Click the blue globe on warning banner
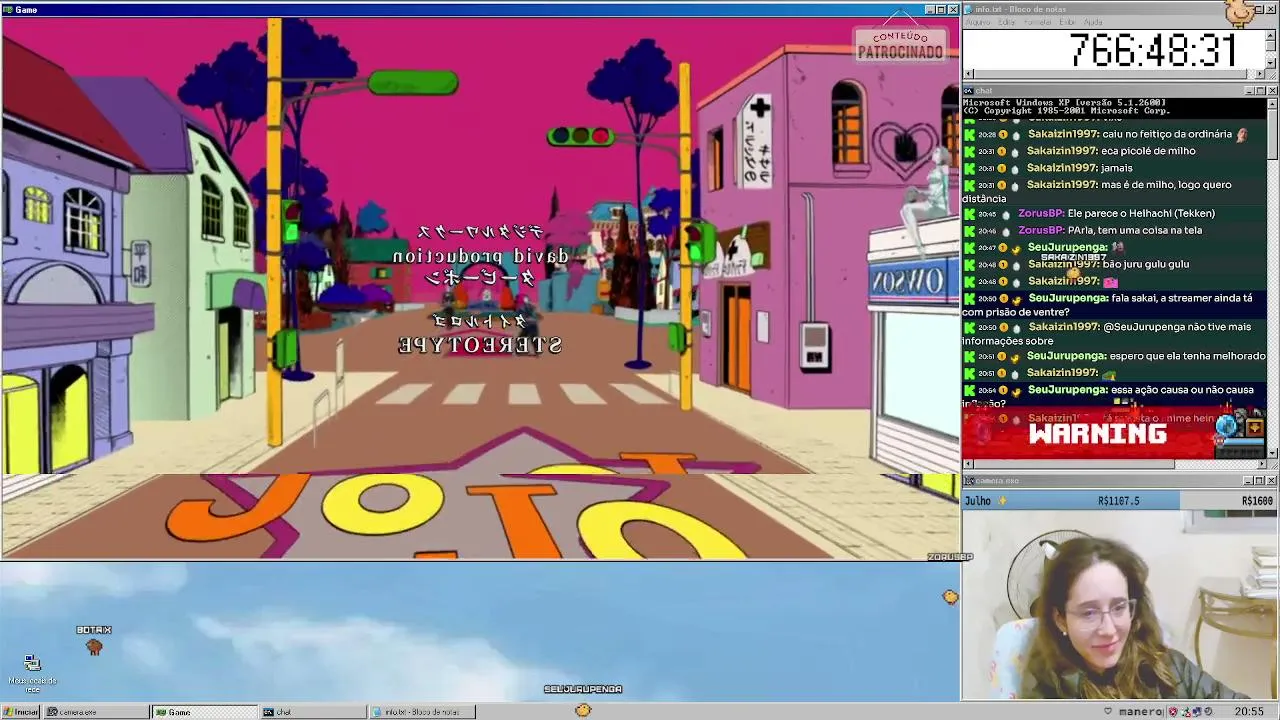Viewport: 1280px width, 720px height. click(1227, 427)
